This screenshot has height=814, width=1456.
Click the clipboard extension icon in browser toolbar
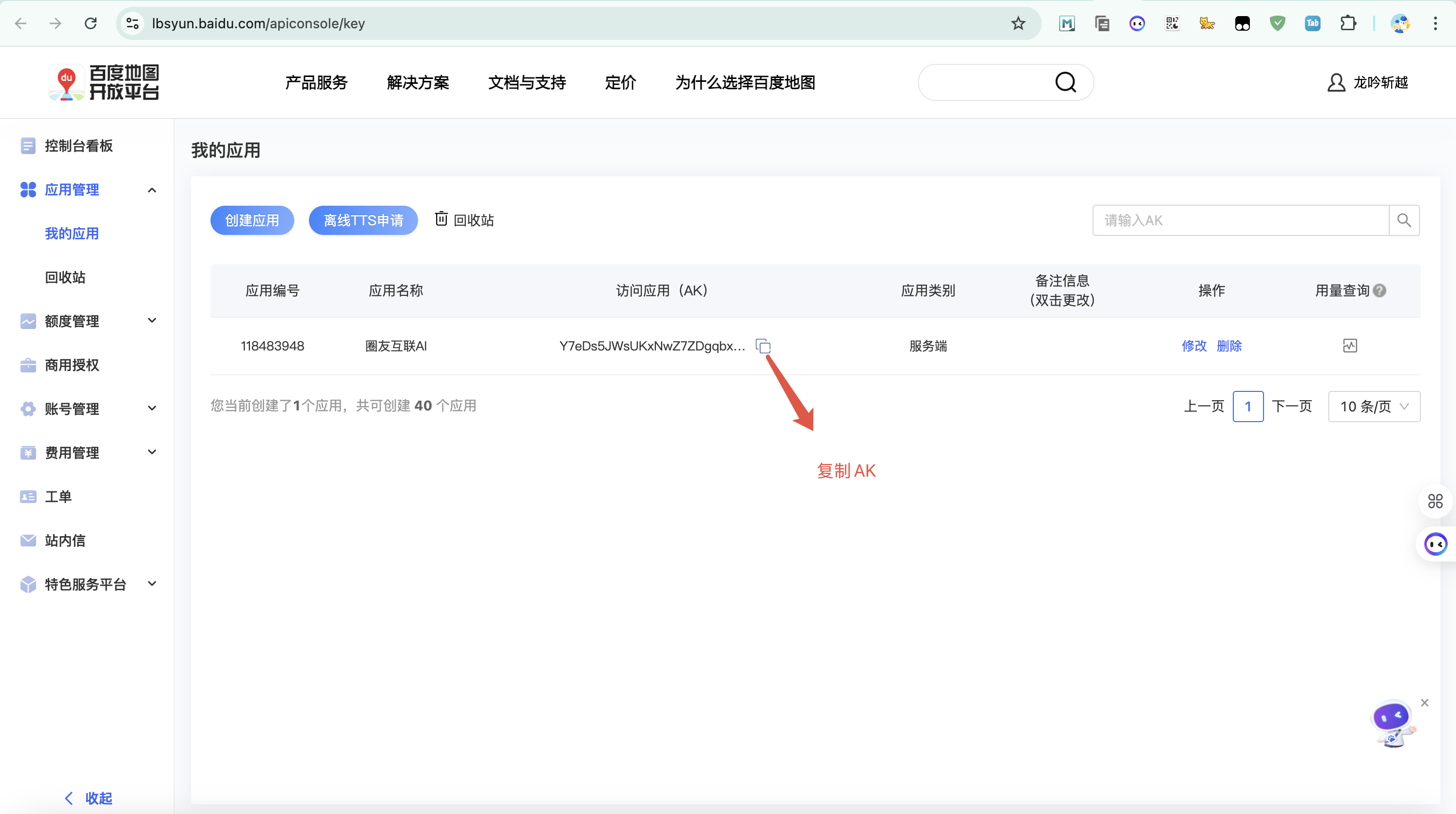click(1102, 23)
